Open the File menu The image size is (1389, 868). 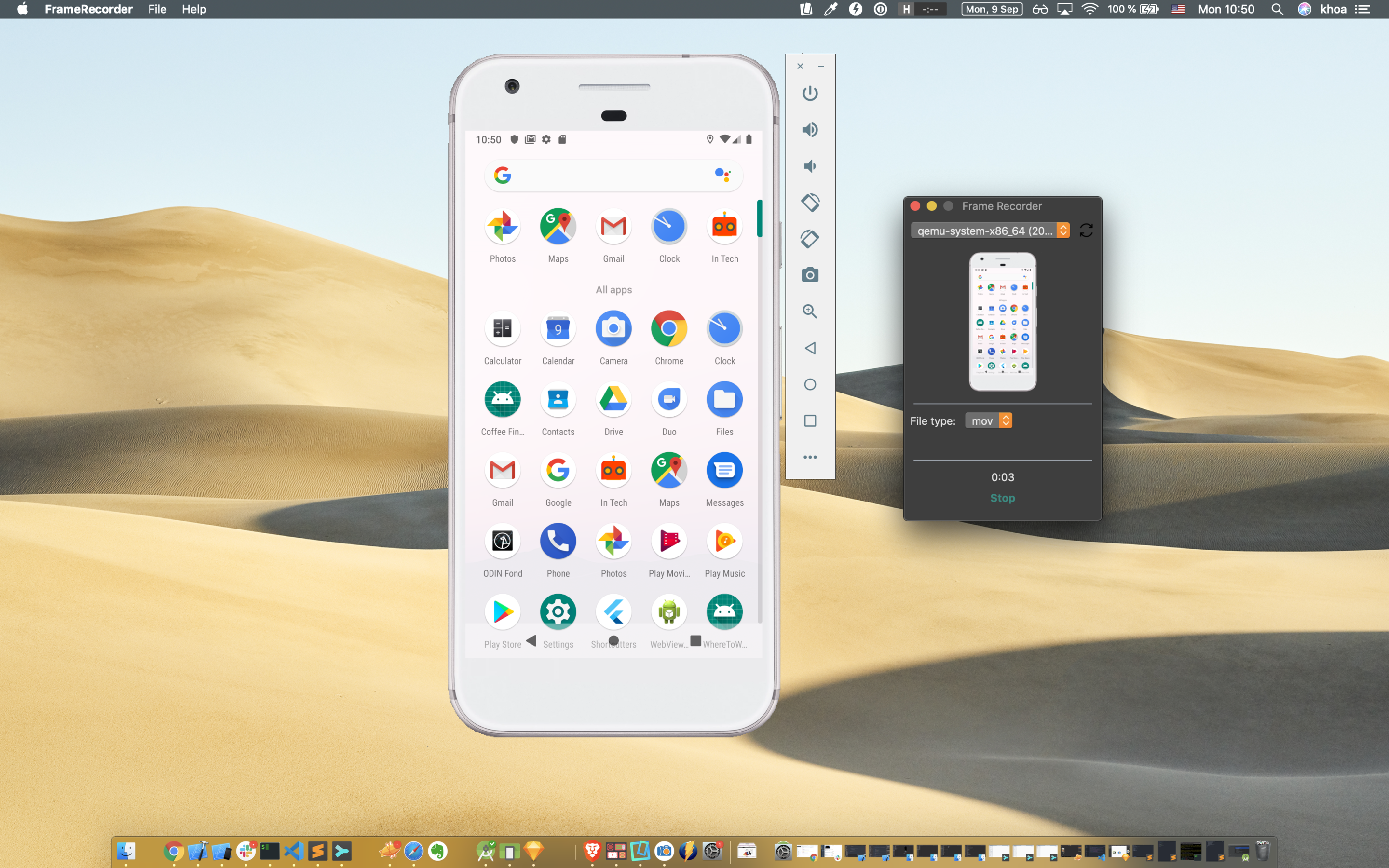(157, 9)
